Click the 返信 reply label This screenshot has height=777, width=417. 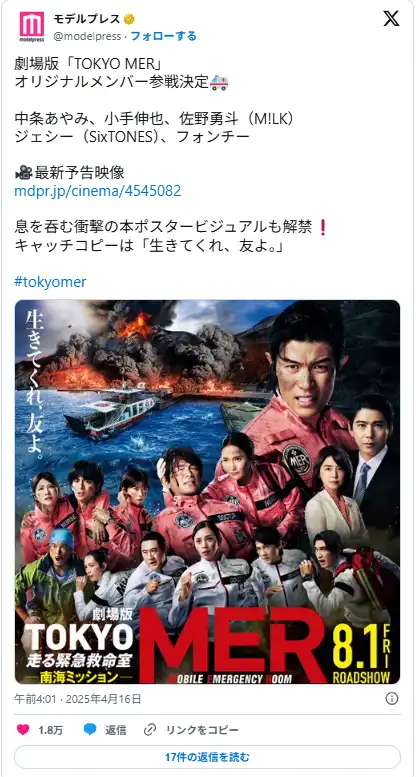tap(115, 730)
